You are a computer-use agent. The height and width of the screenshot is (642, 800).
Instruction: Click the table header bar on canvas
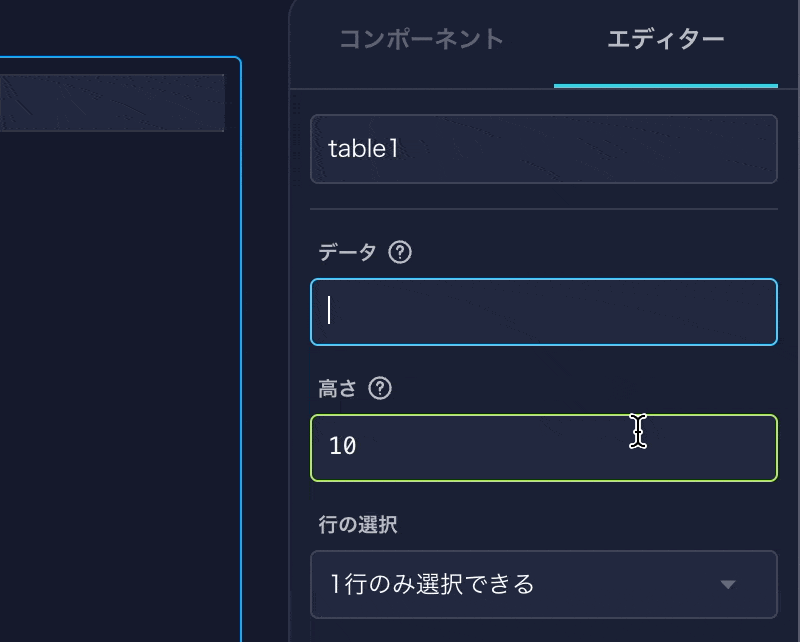pyautogui.click(x=111, y=102)
